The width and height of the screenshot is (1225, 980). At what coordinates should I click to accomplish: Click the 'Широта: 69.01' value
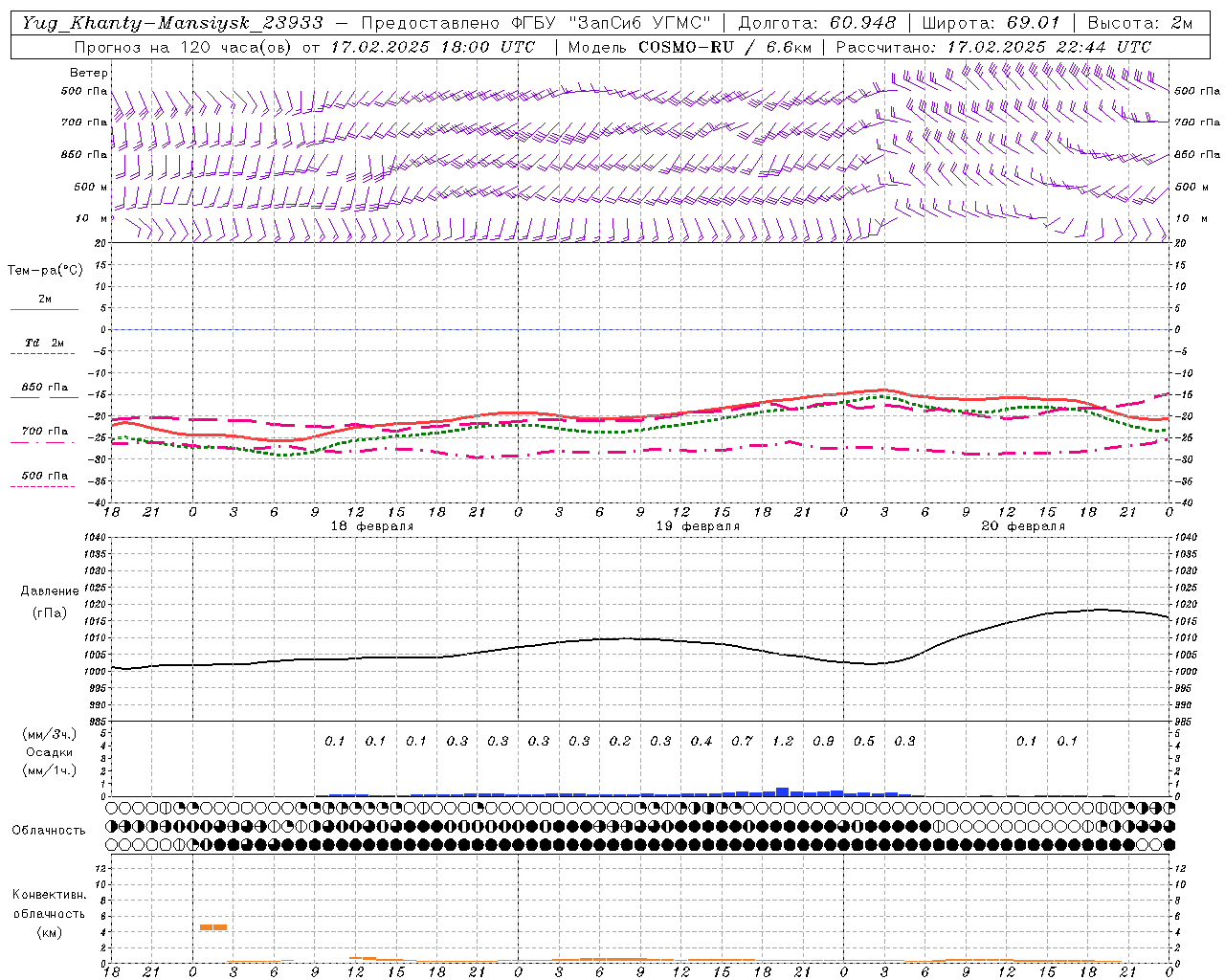(x=992, y=23)
